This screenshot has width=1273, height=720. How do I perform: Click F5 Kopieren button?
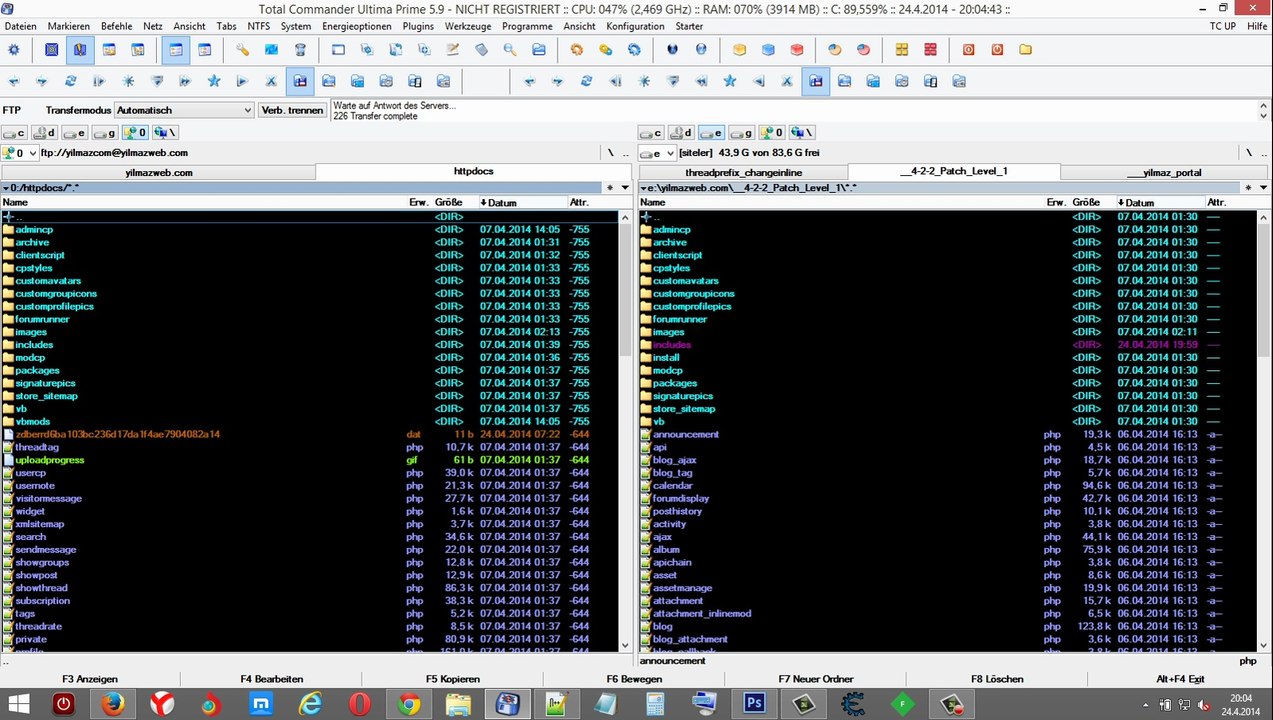(453, 679)
